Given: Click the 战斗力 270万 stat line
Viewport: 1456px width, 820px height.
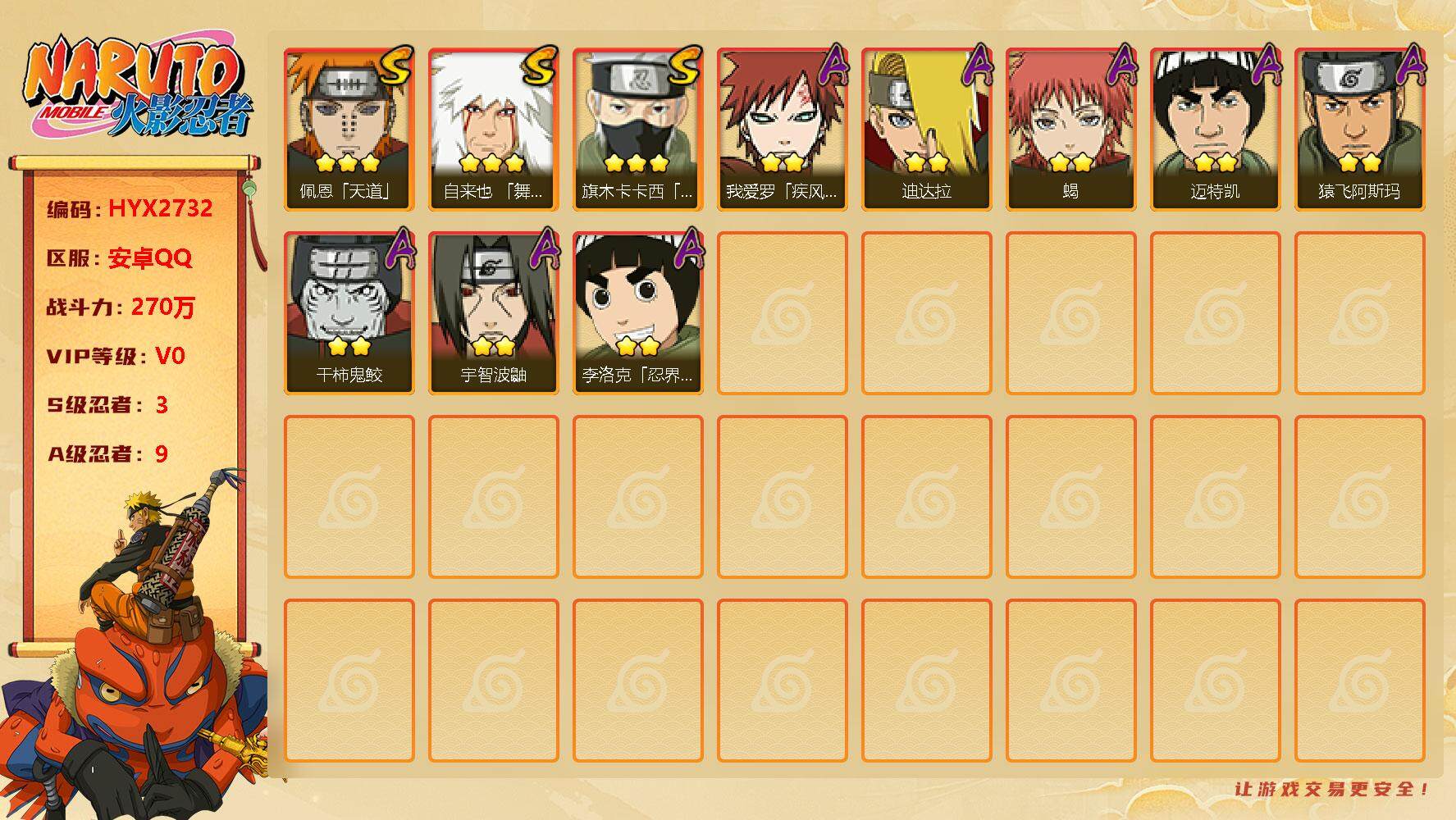Looking at the screenshot, I should coord(121,307).
